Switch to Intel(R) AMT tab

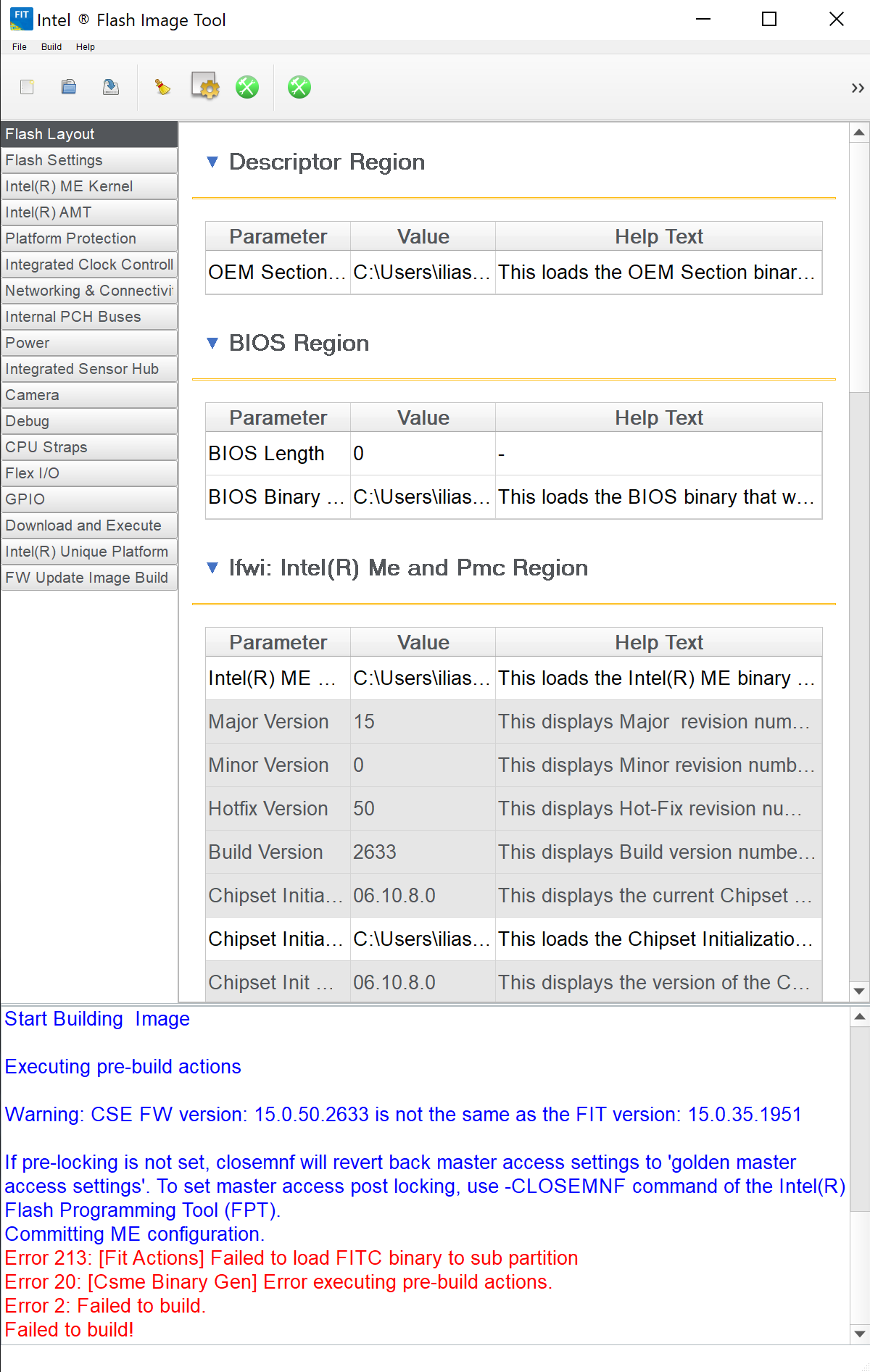click(x=89, y=212)
